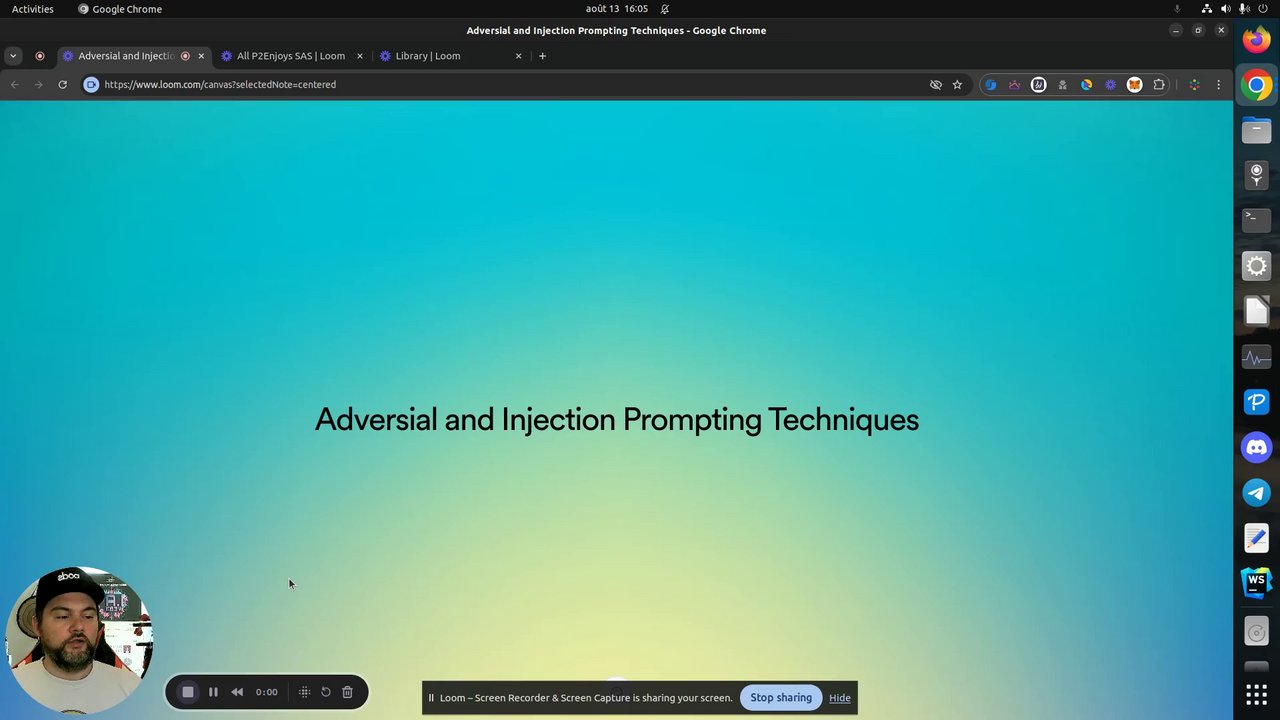
Task: Open the power menu in top bar
Action: click(1263, 9)
